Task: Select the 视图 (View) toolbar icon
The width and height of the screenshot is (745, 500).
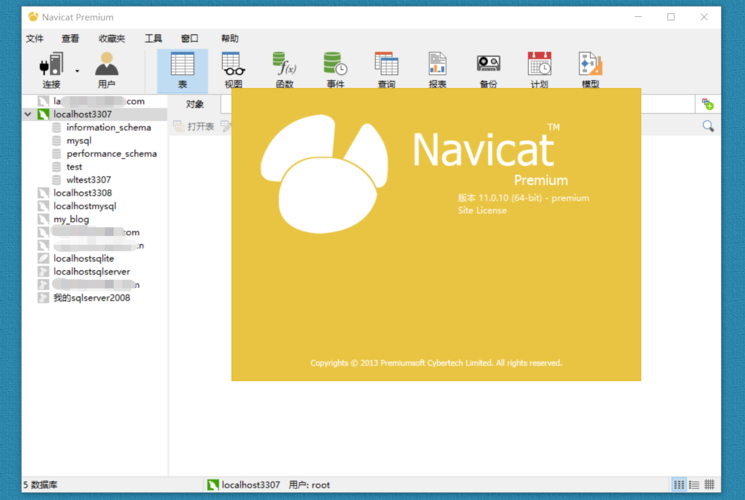Action: point(233,70)
